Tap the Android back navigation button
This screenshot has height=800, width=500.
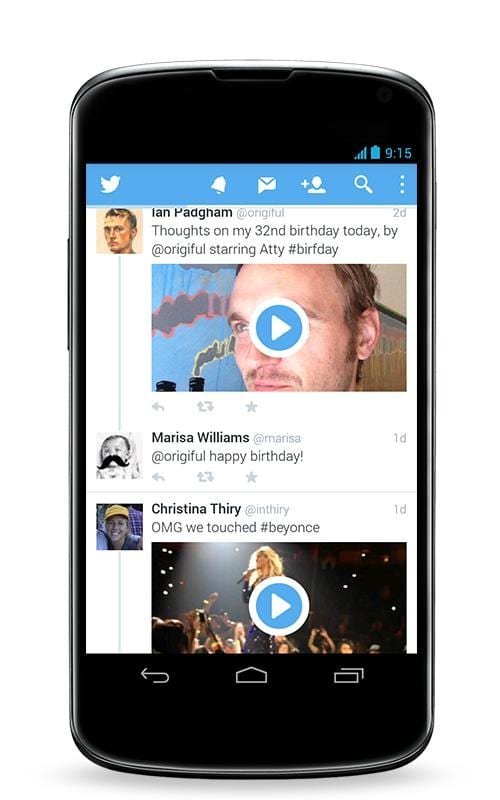coord(155,676)
